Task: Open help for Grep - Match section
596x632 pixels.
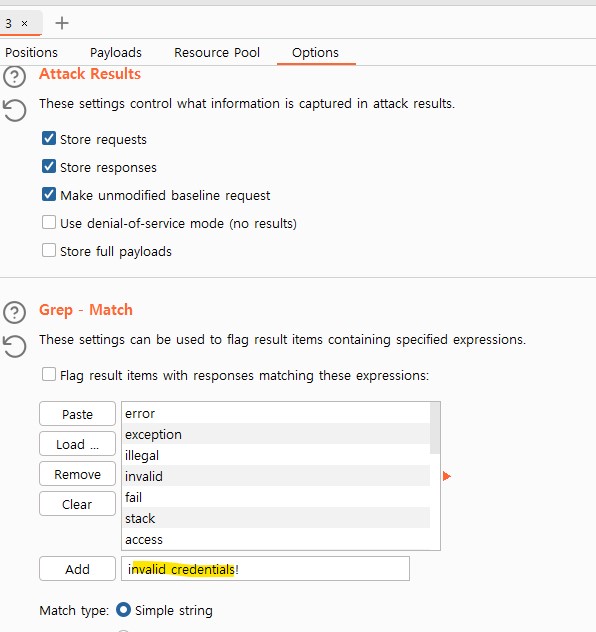Action: tap(15, 312)
